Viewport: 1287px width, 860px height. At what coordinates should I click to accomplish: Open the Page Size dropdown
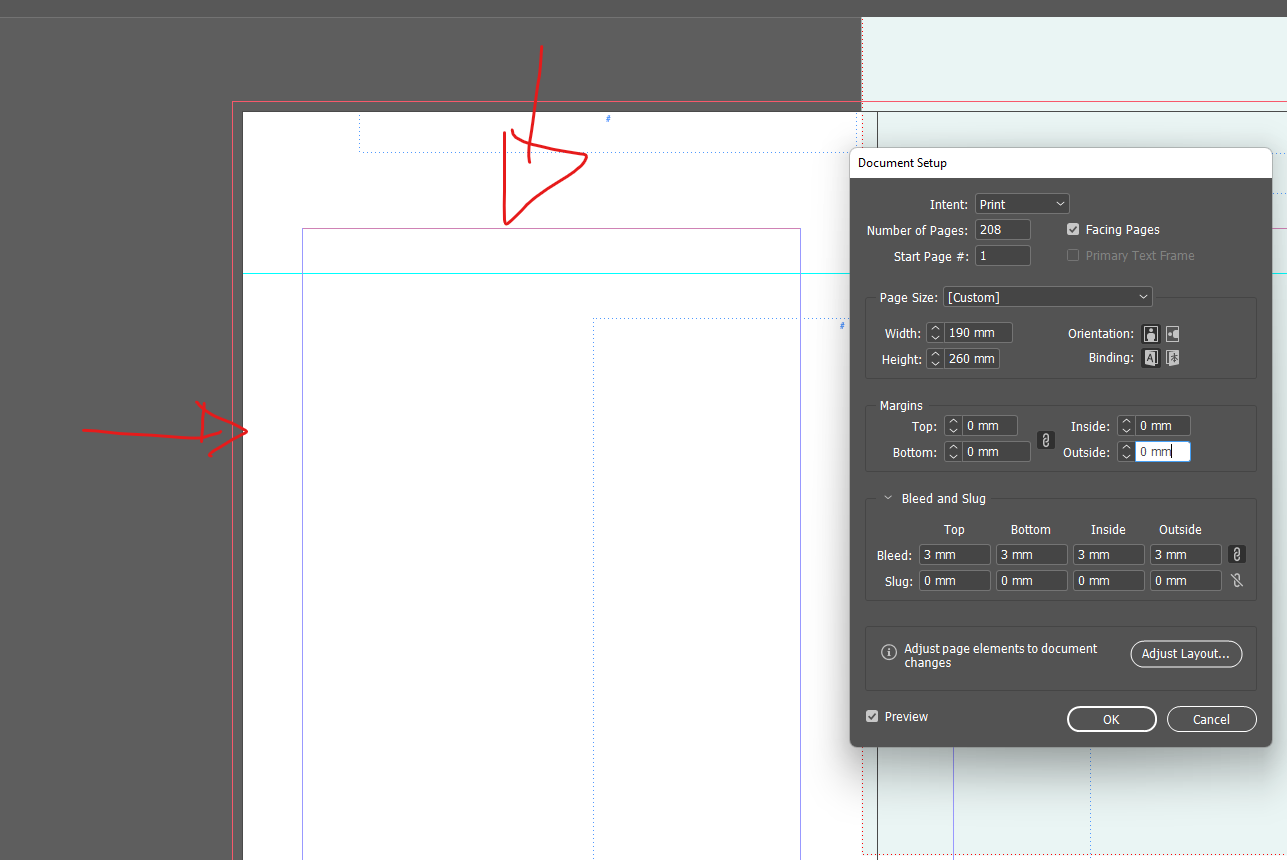pyautogui.click(x=1047, y=296)
